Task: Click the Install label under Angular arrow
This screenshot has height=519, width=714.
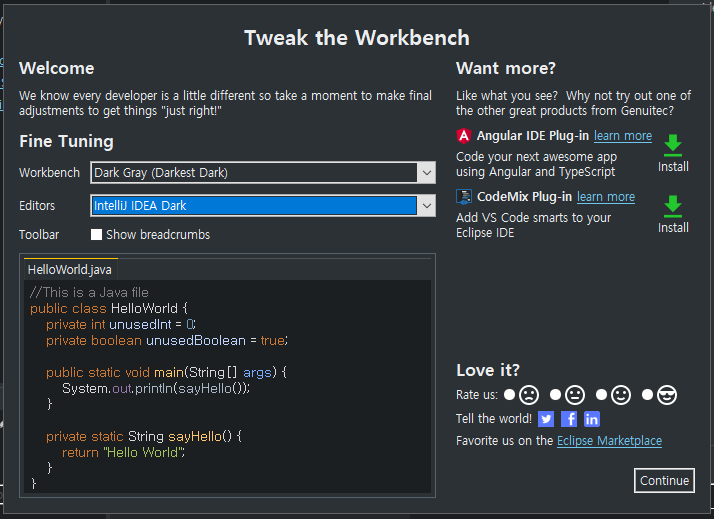Action: coord(673,167)
